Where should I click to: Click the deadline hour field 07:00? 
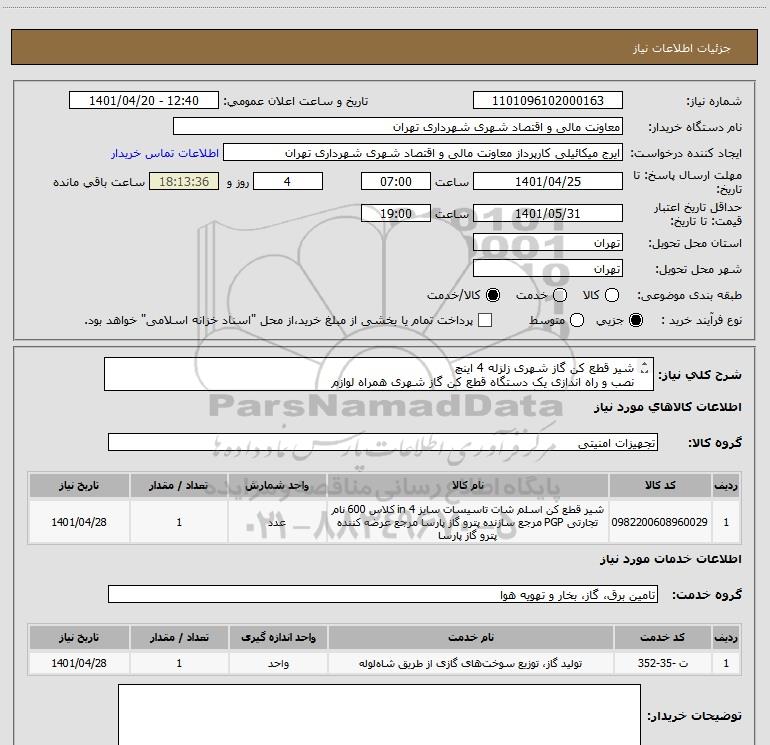pyautogui.click(x=396, y=181)
